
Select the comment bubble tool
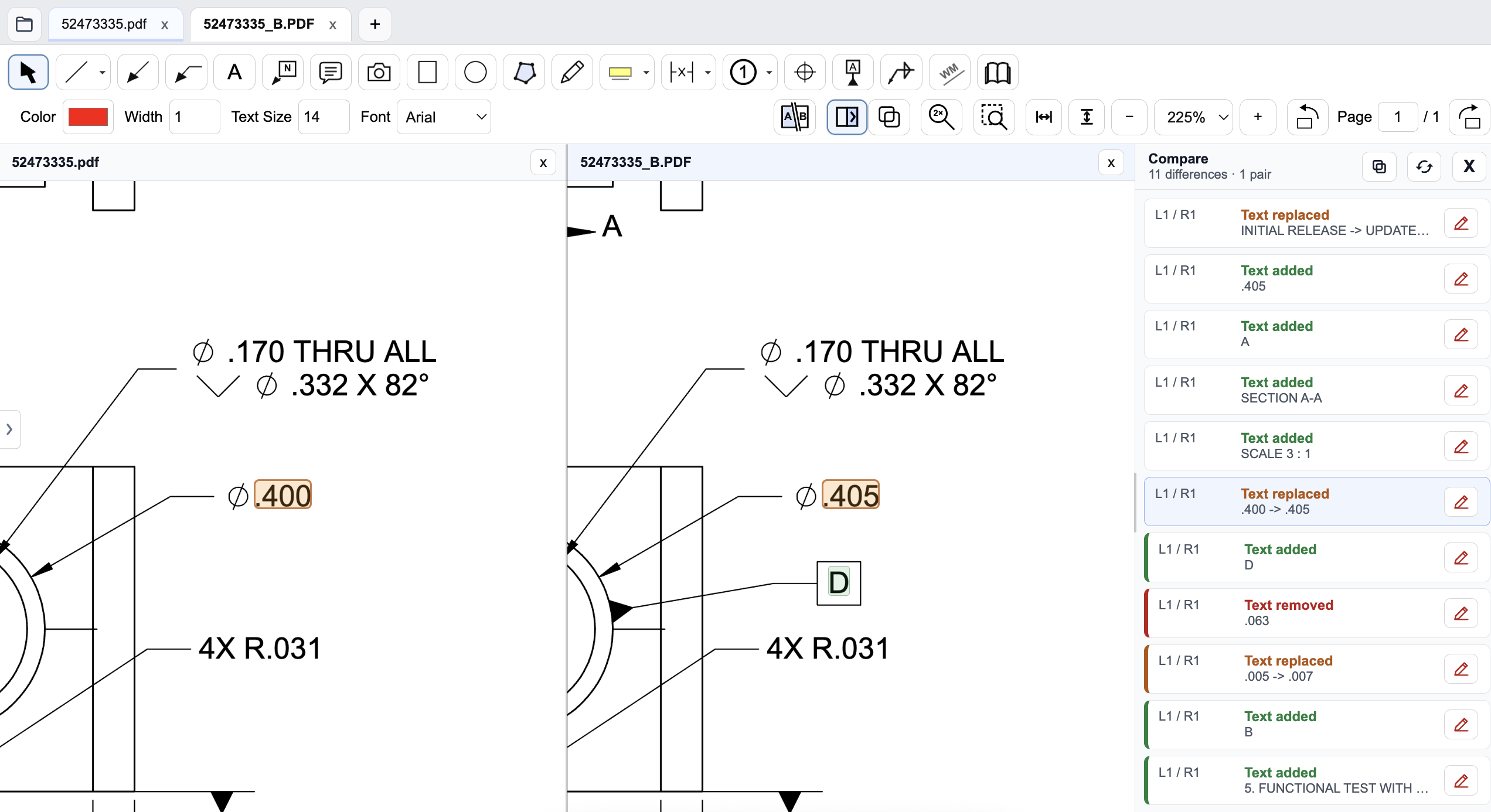tap(331, 73)
